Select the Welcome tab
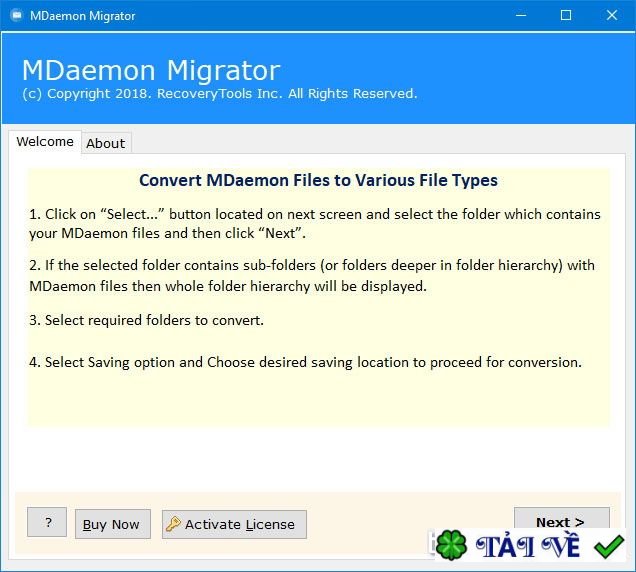Screen dimensions: 636x572 click(45, 142)
